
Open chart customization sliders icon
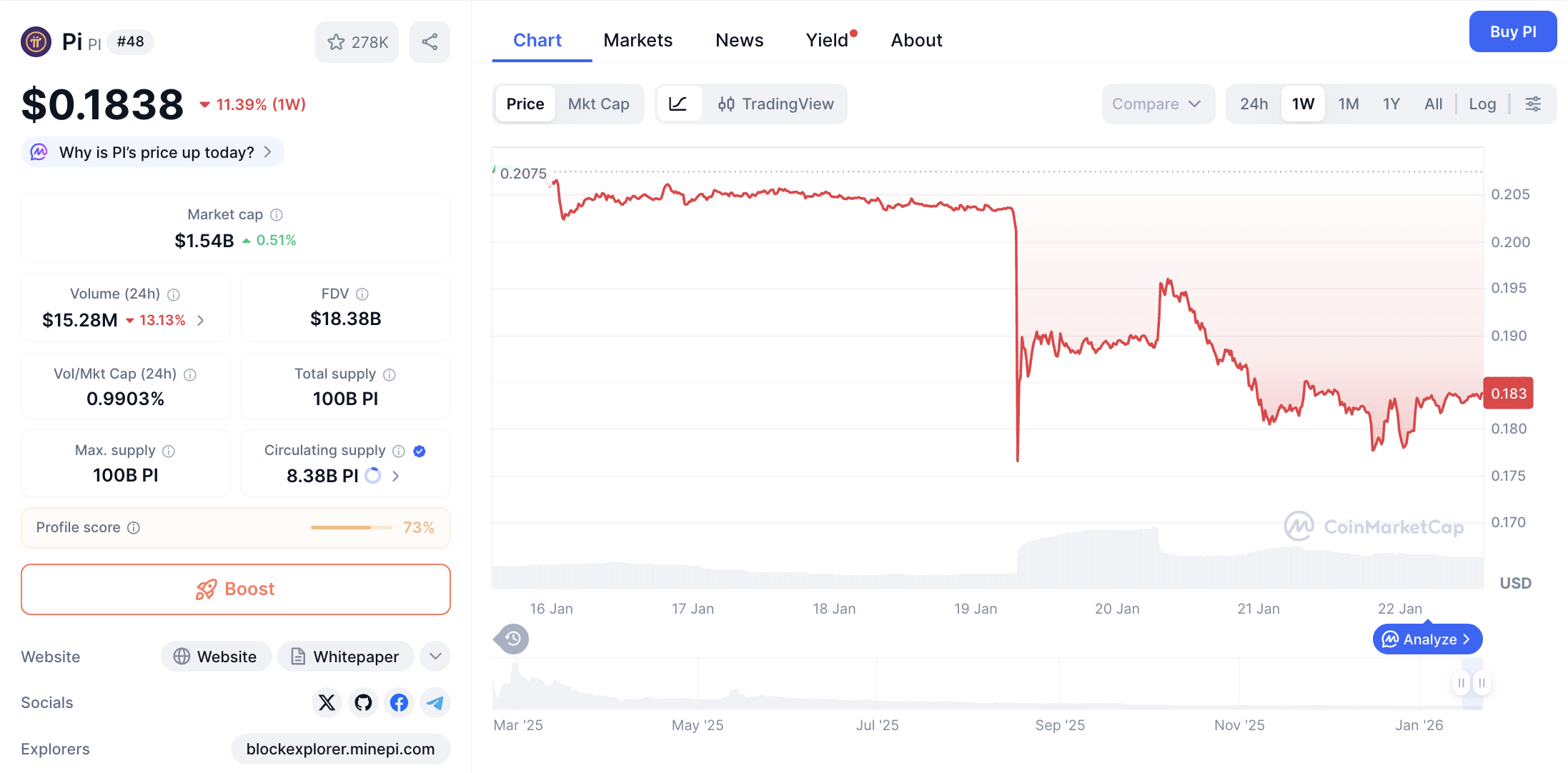coord(1534,104)
